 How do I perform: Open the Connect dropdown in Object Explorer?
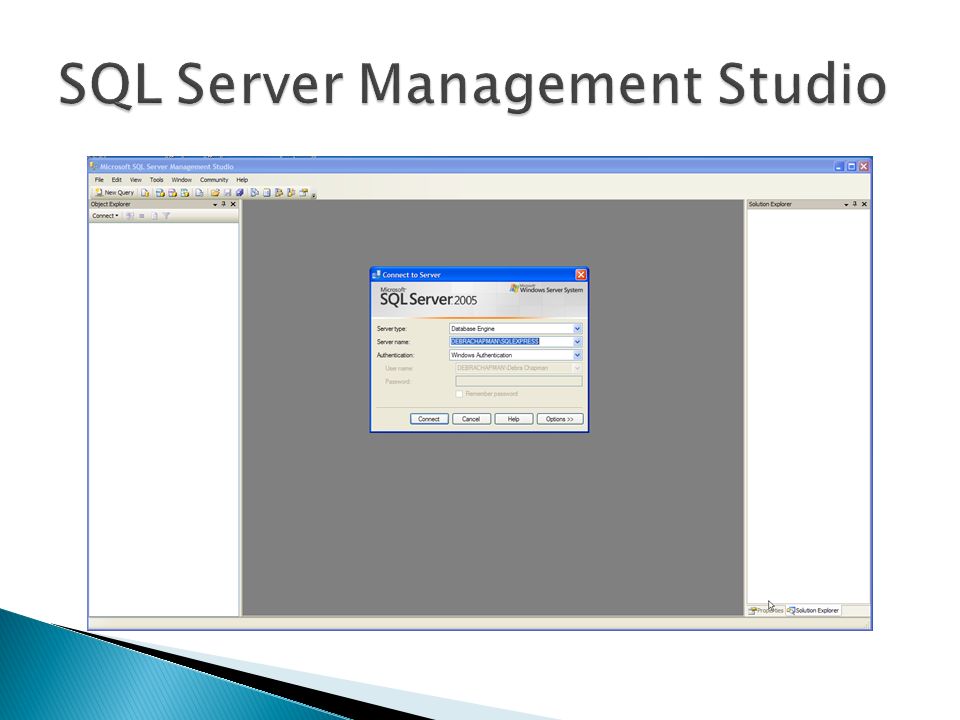(105, 216)
